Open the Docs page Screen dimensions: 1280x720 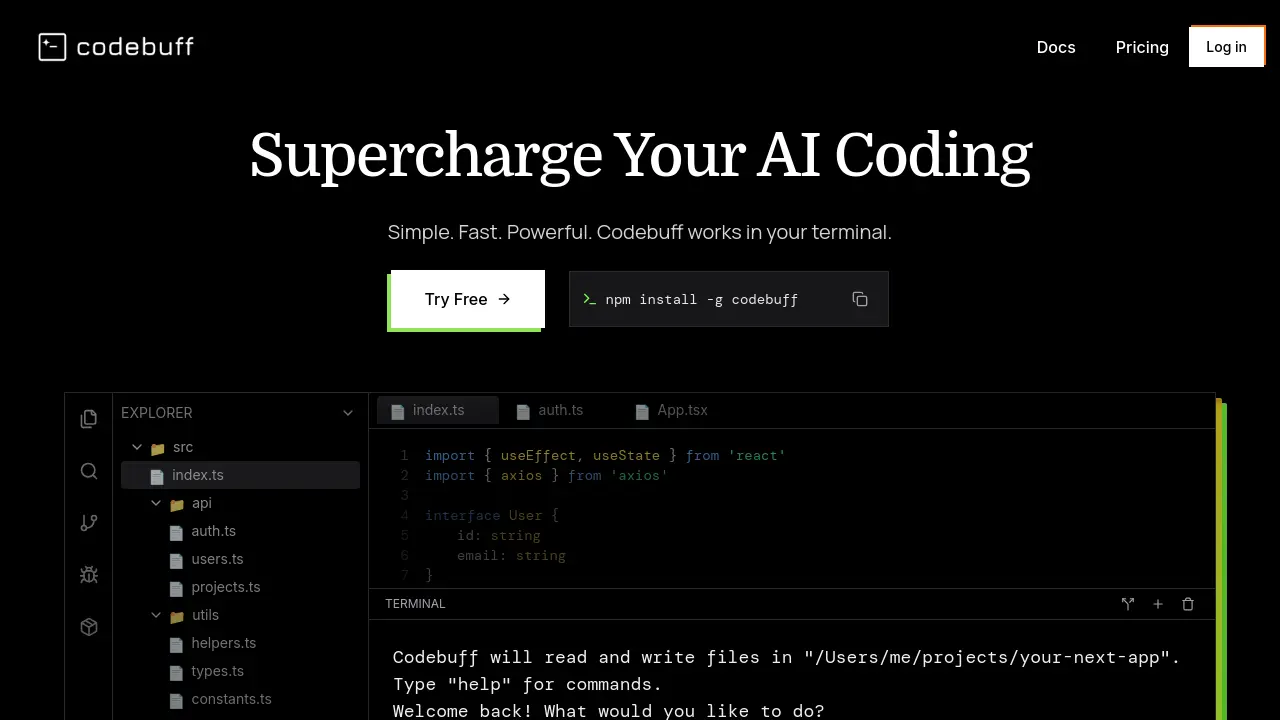[1056, 47]
